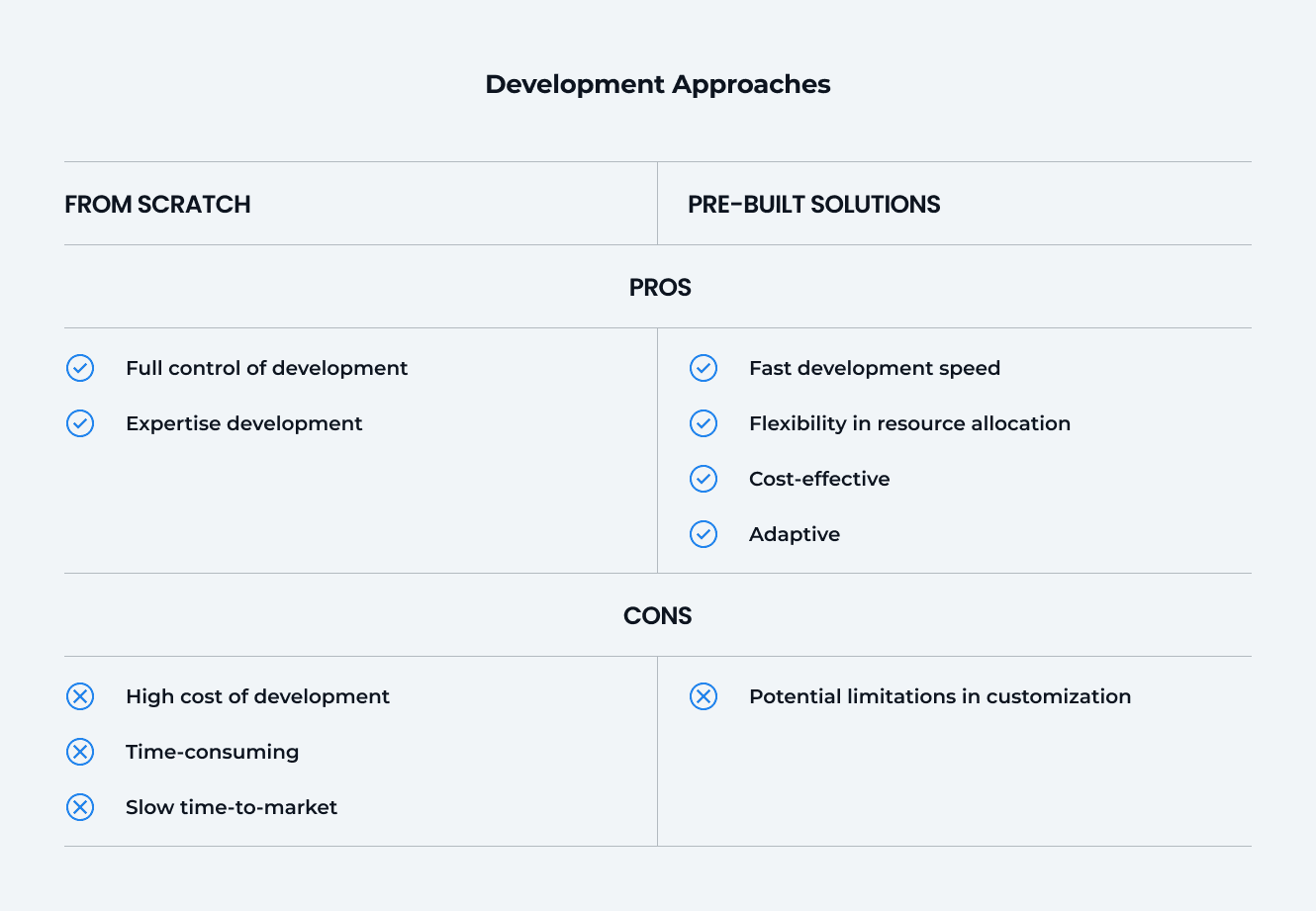Image resolution: width=1316 pixels, height=911 pixels.
Task: Click the Potential limitations in customization text
Action: point(939,696)
